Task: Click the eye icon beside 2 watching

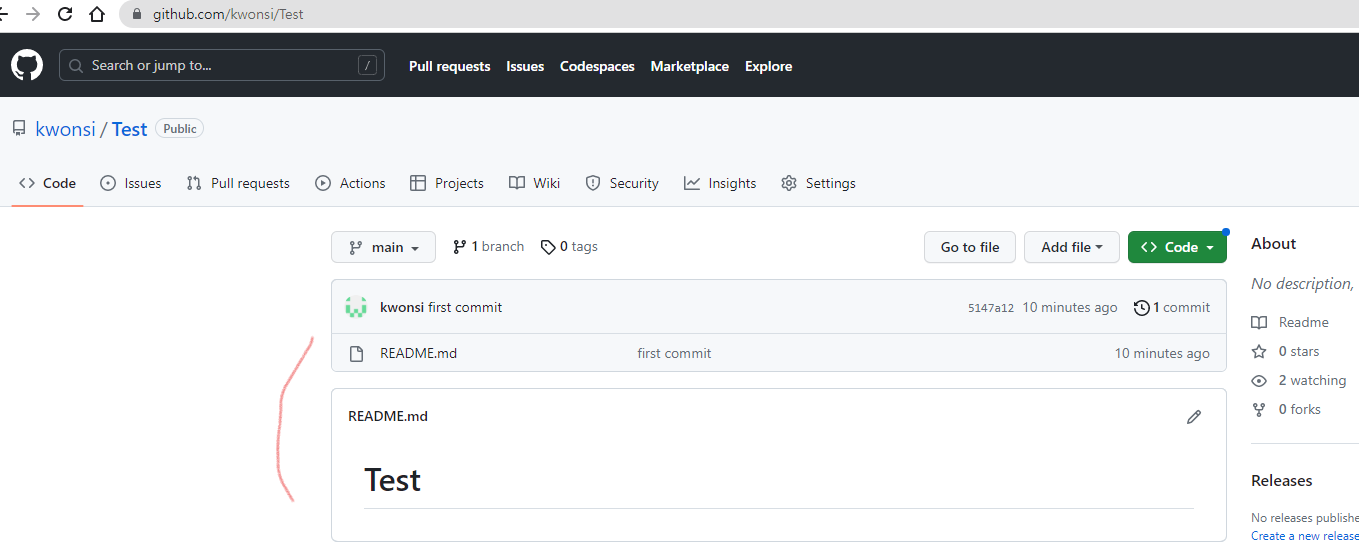Action: click(1259, 380)
